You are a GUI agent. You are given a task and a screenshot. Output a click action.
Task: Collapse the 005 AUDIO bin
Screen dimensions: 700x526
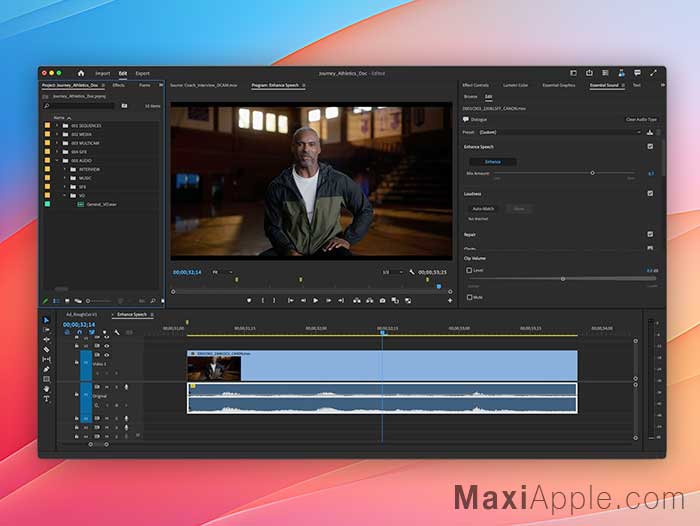[x=57, y=160]
